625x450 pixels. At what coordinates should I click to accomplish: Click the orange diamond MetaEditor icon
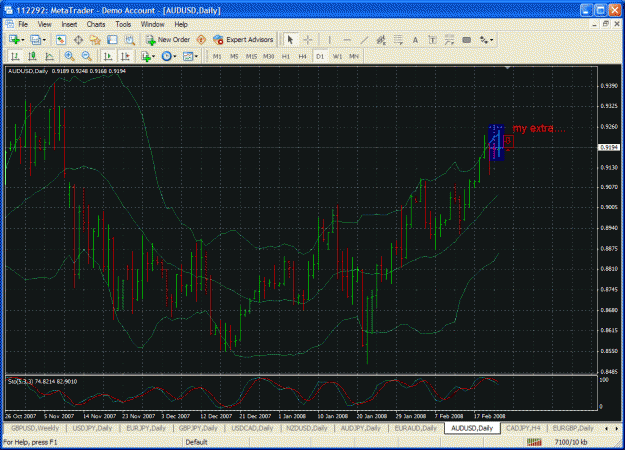point(201,39)
